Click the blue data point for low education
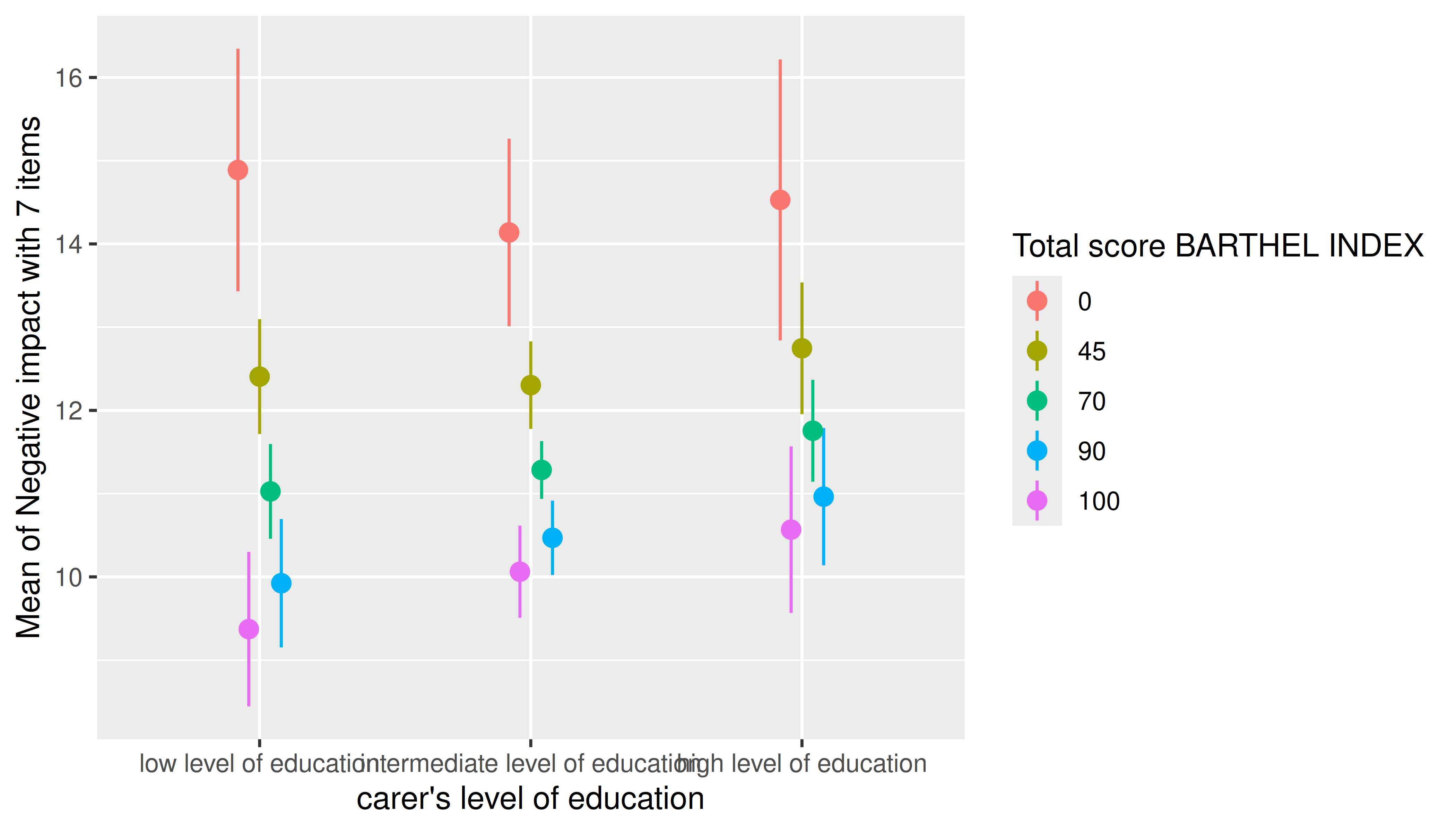The height and width of the screenshot is (832, 1456). 281,583
